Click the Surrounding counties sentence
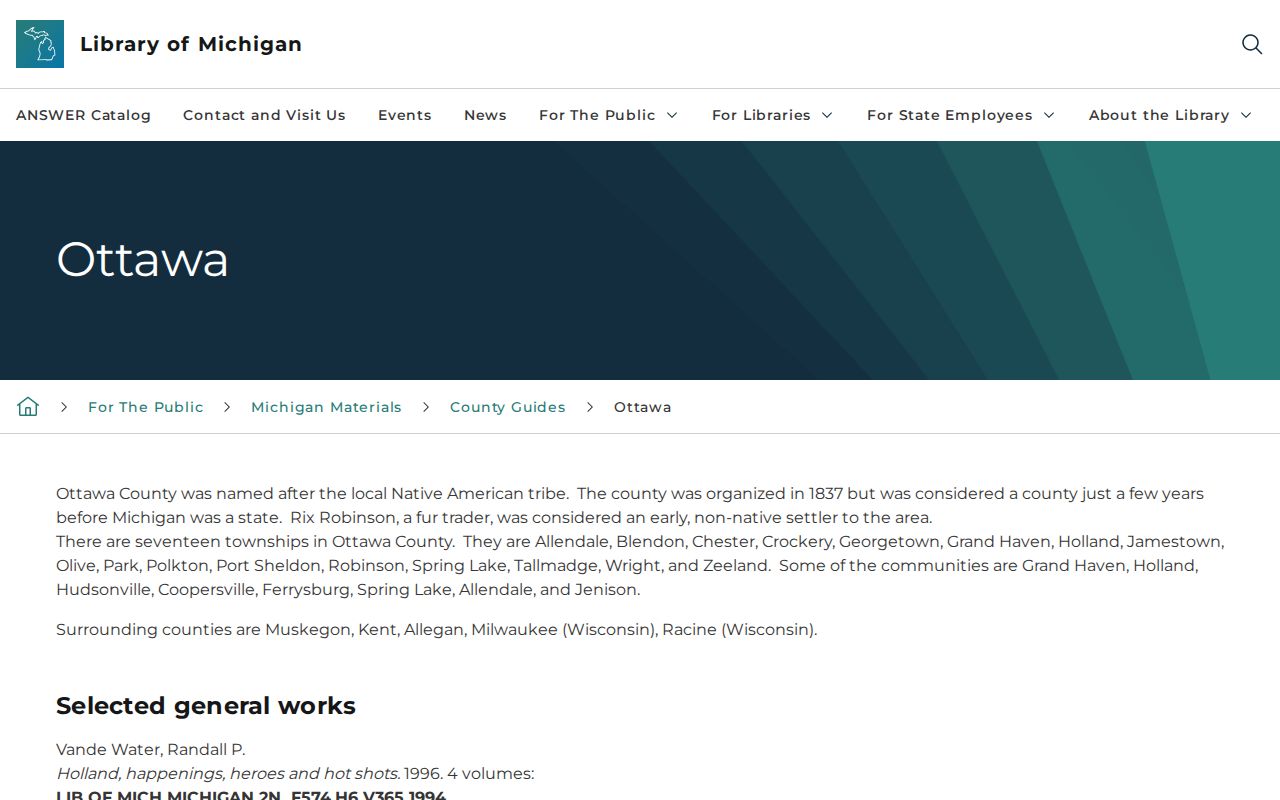Viewport: 1280px width, 800px height. 436,630
